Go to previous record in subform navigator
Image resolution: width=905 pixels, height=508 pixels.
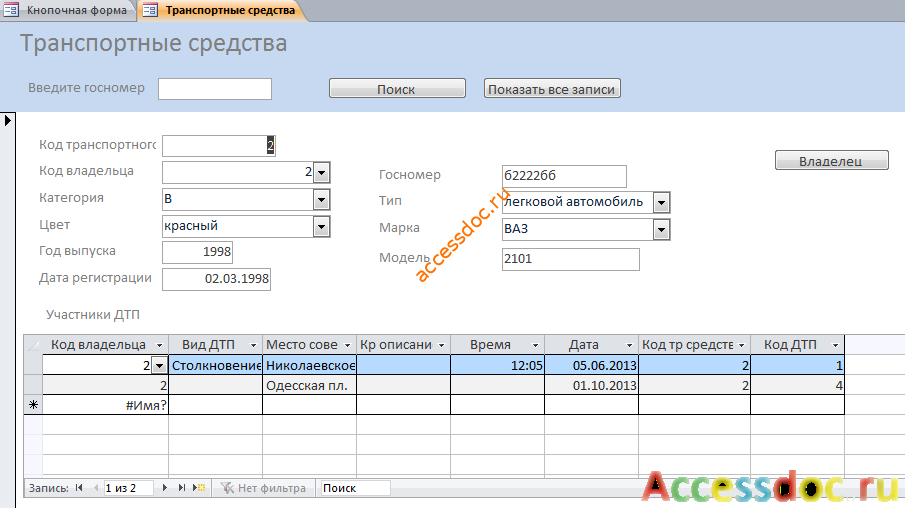click(96, 488)
